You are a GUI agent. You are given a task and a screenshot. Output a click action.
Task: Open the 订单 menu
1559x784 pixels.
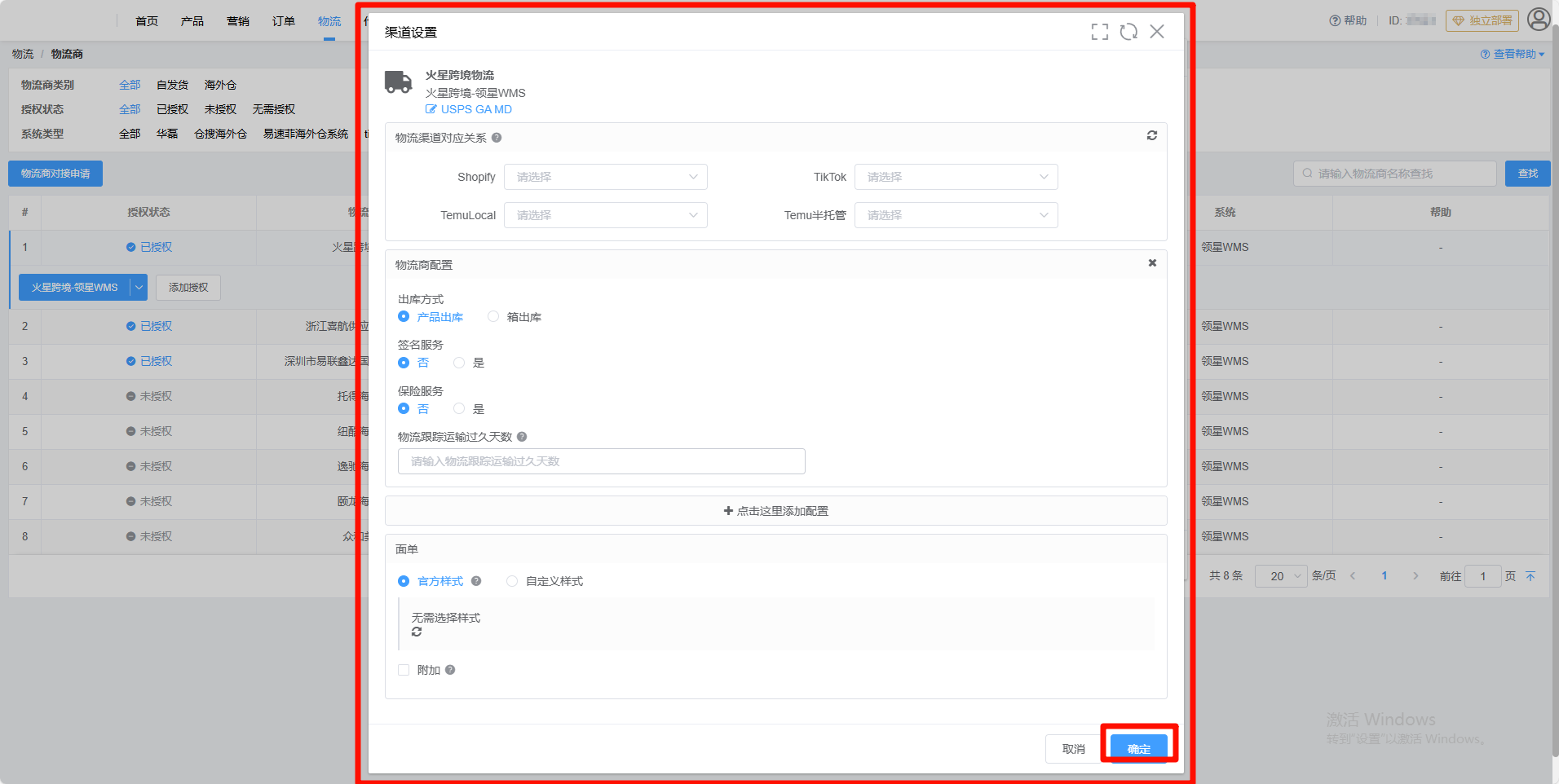(x=284, y=21)
